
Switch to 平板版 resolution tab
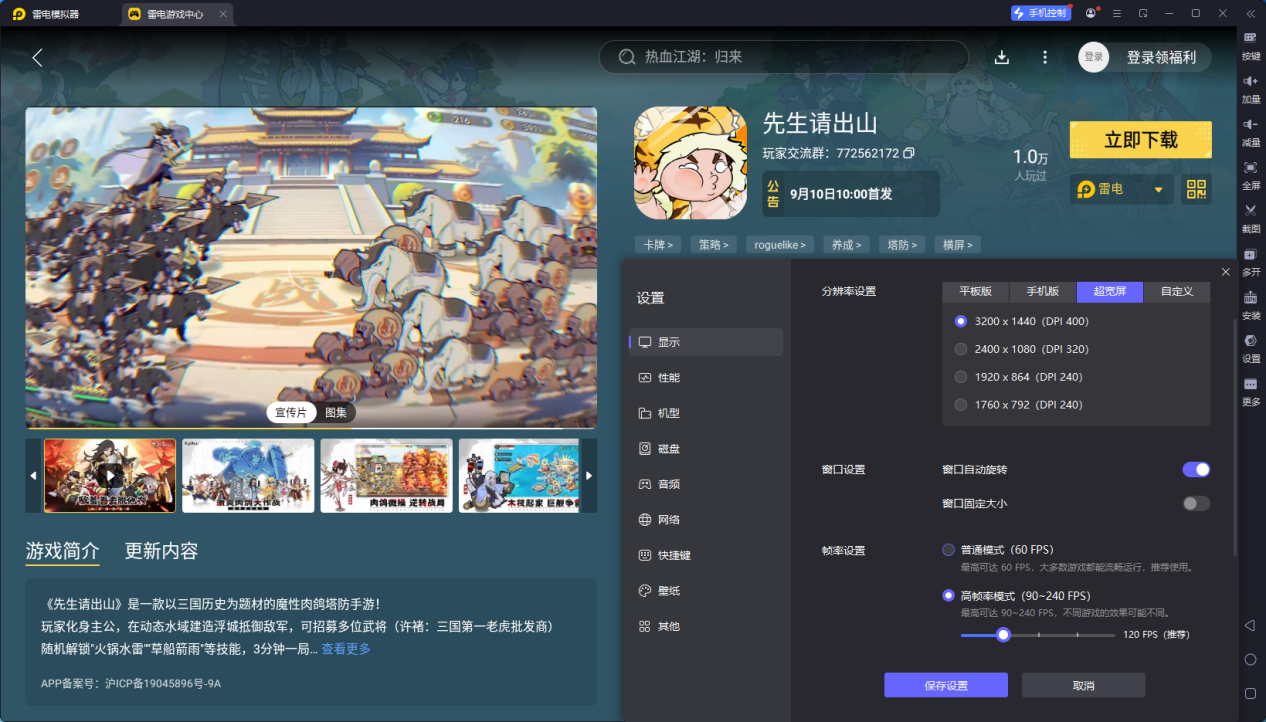(x=975, y=291)
